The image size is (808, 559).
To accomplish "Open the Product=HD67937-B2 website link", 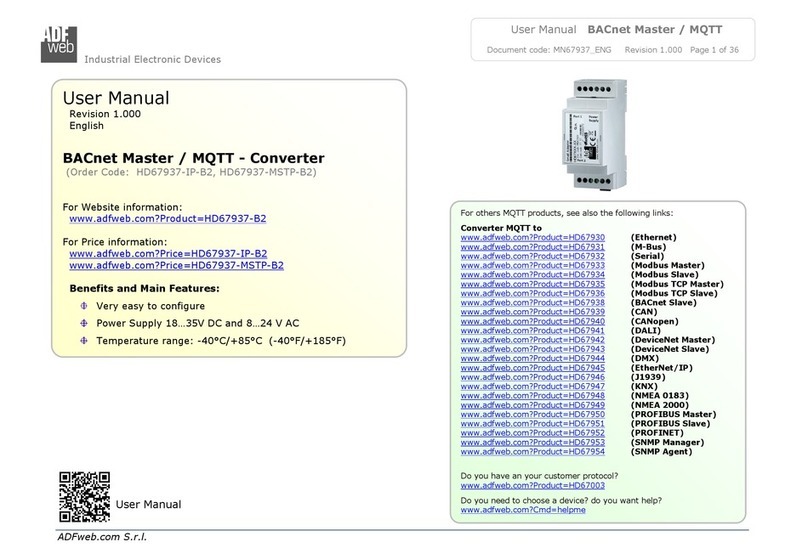I will 167,218.
